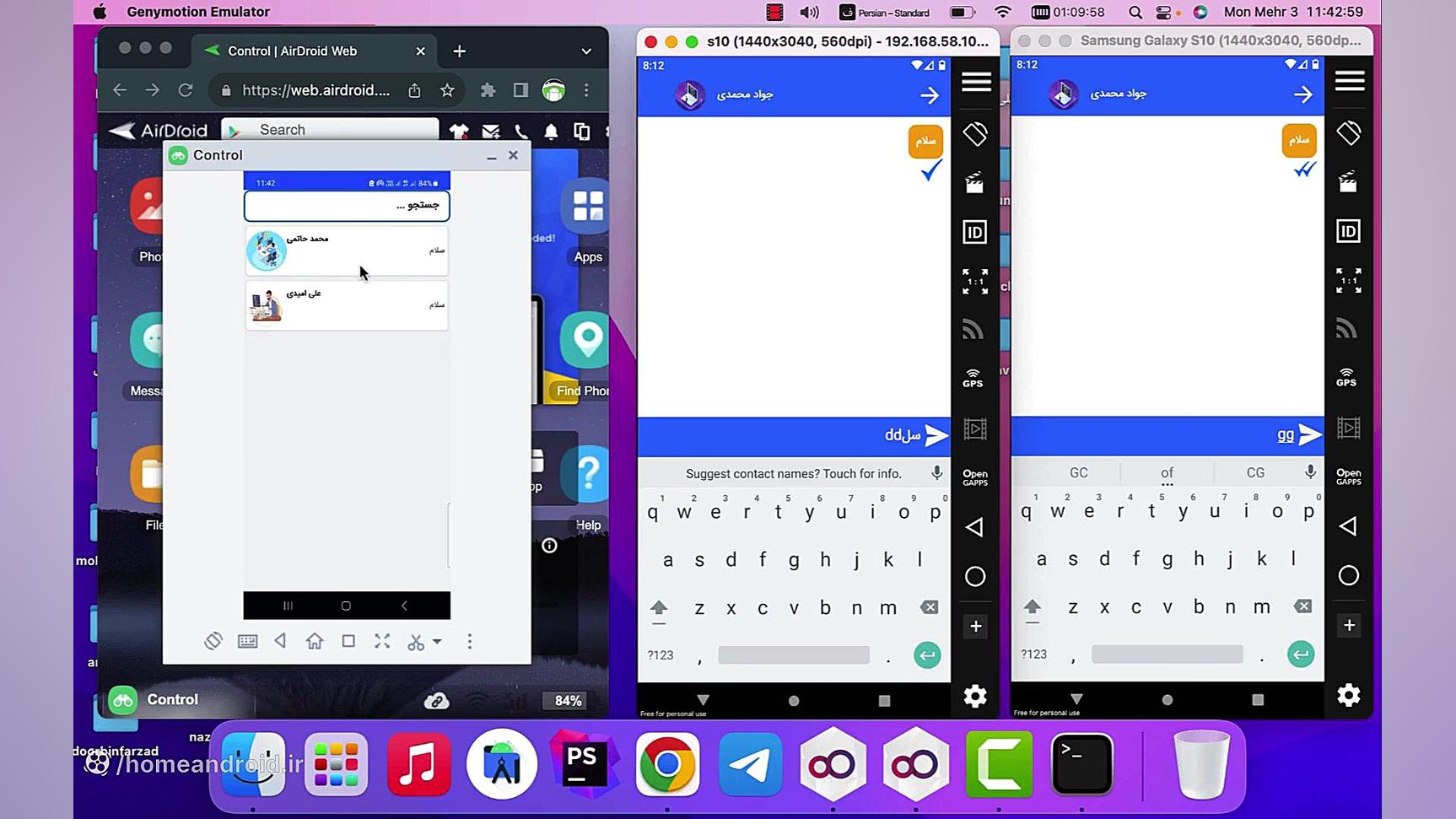Choose the GC suggestion on Galaxy S10 keyboard

tap(1079, 473)
